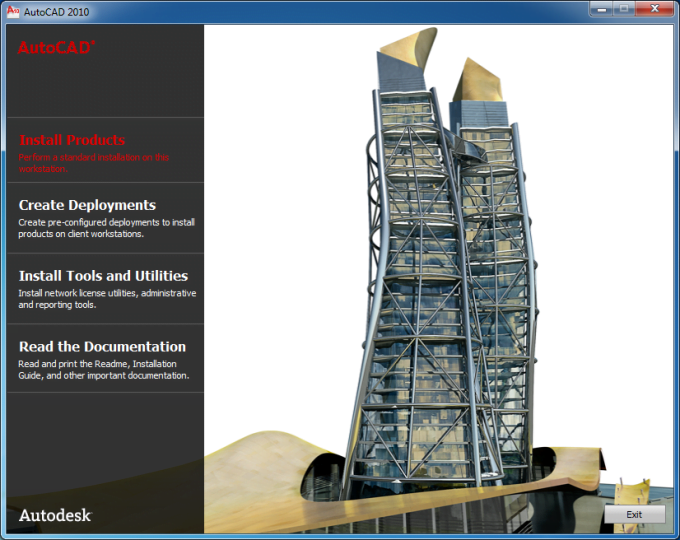680x540 pixels.
Task: Click 'Install network license utilities' description text
Action: [x=107, y=299]
